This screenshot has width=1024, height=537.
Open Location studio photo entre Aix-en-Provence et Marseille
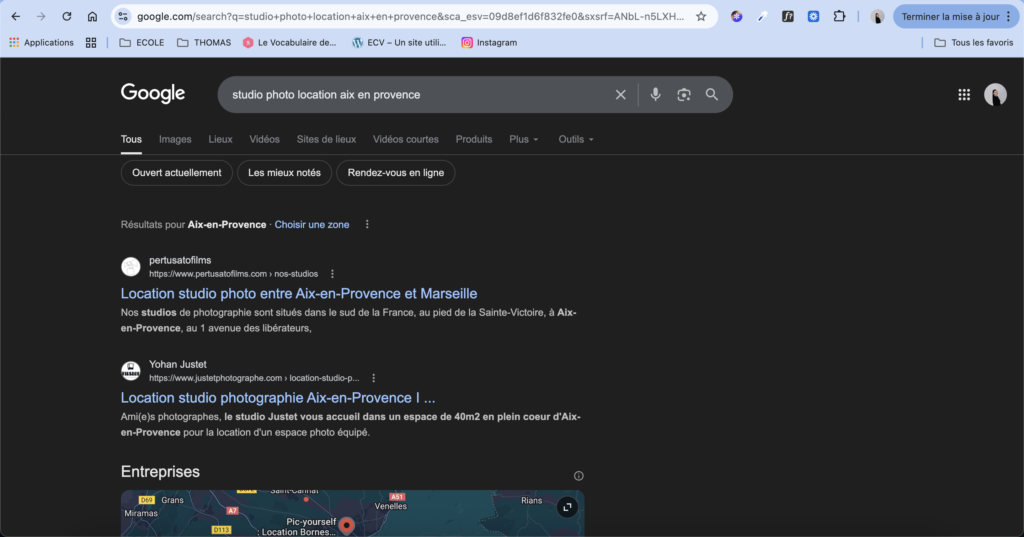[x=299, y=293]
